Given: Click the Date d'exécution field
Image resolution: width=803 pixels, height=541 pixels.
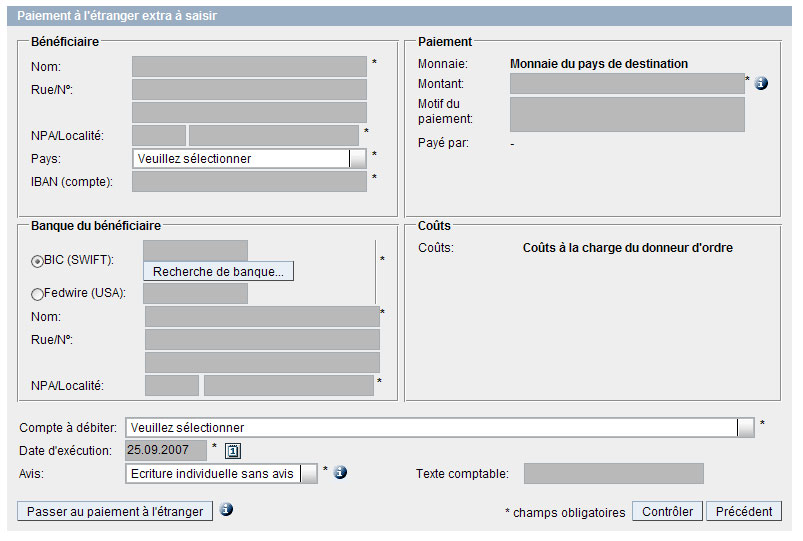Looking at the screenshot, I should click(x=165, y=450).
